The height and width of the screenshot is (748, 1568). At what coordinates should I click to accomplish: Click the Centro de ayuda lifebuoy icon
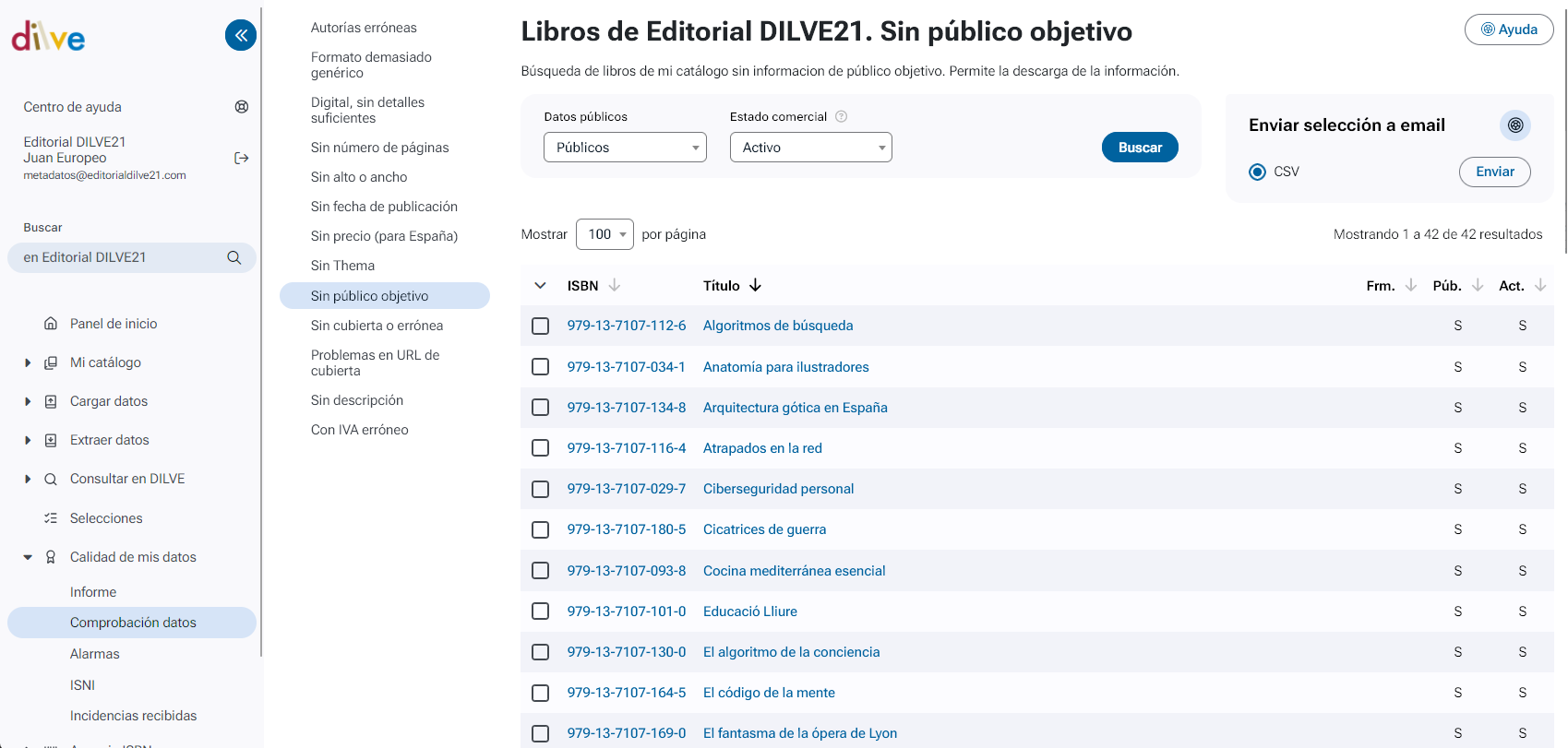click(x=242, y=107)
